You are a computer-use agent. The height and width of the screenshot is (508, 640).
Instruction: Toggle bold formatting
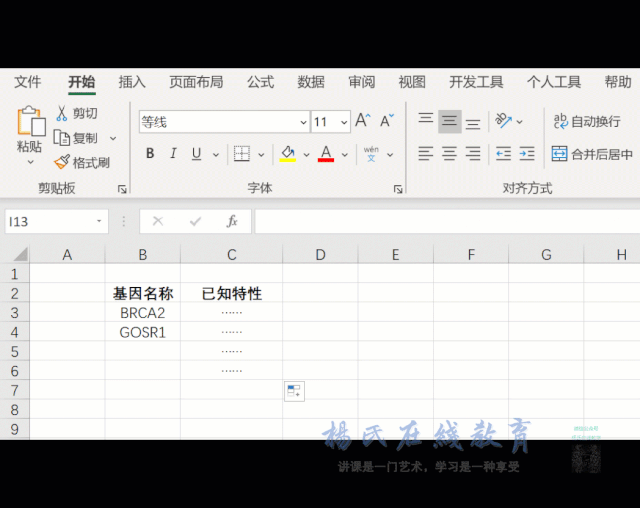[150, 154]
